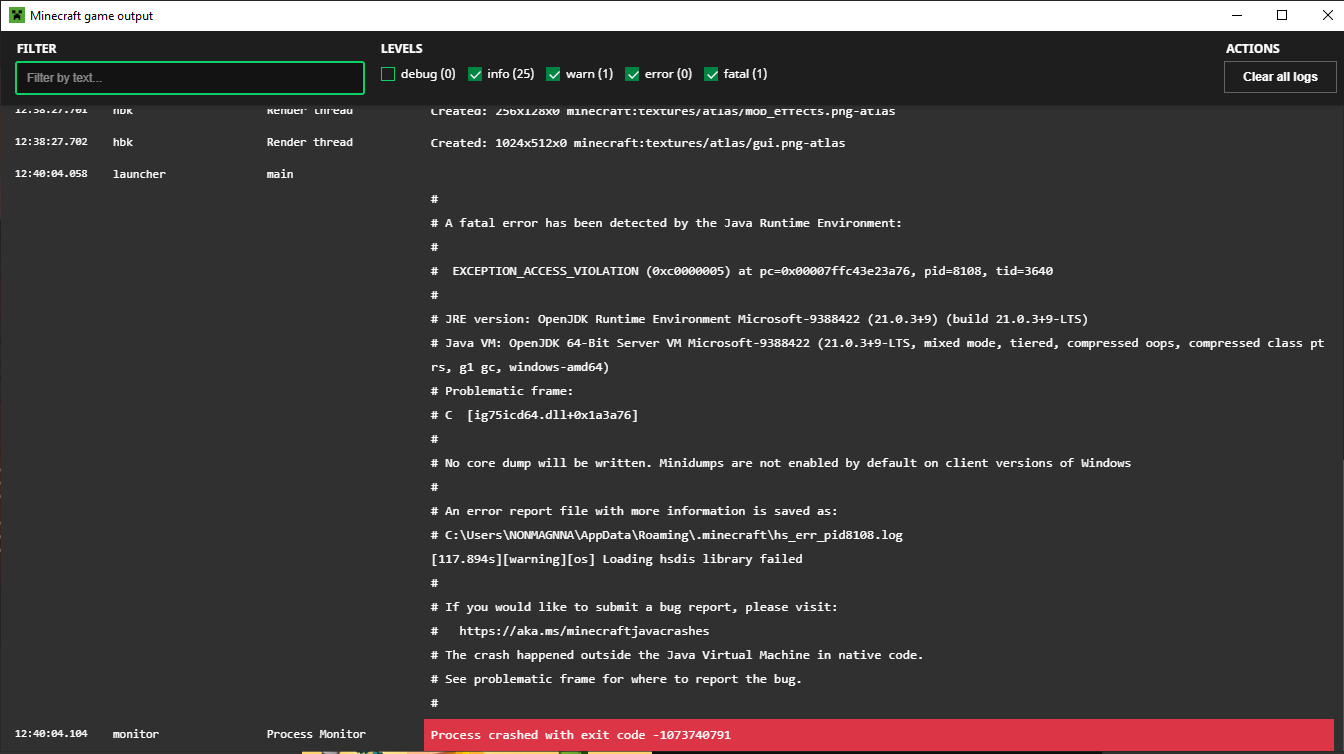Viewport: 1344px width, 754px height.
Task: Click the EXCEPTION_ACCESS_VIOLATION error line
Action: 741,271
